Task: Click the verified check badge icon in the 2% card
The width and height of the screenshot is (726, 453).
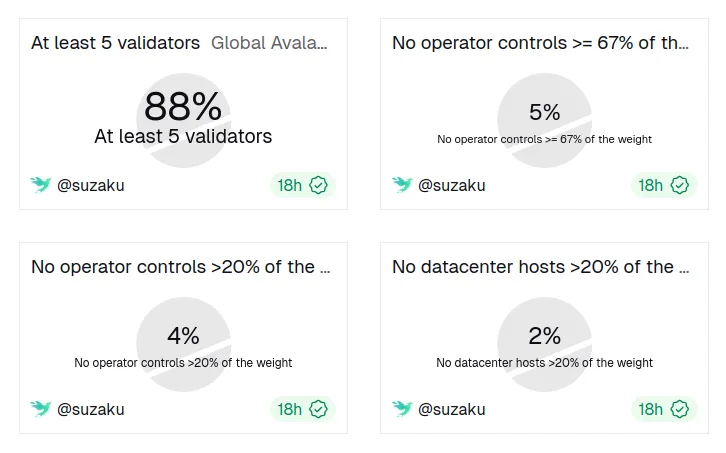Action: tap(680, 409)
